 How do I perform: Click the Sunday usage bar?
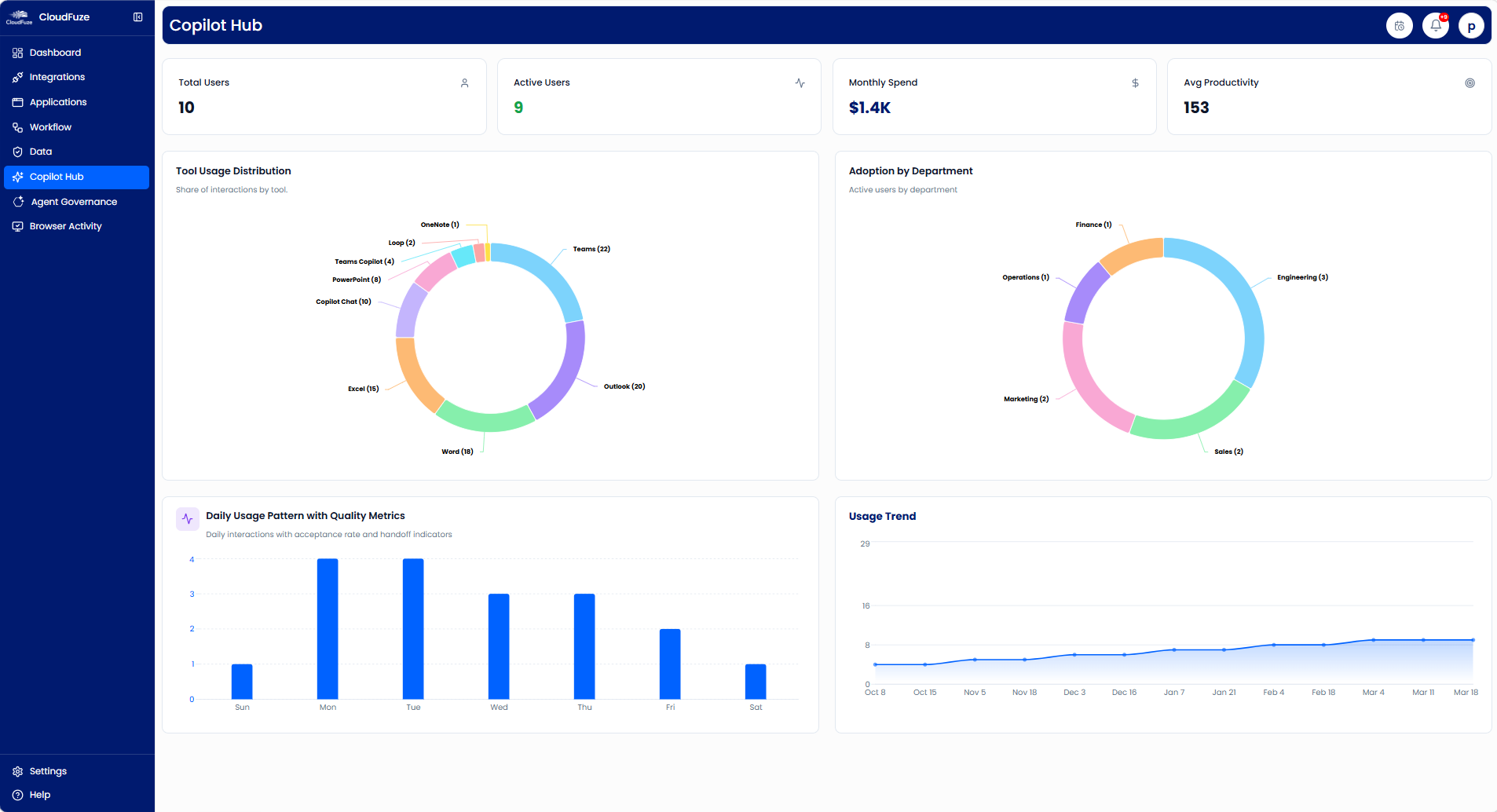(242, 681)
